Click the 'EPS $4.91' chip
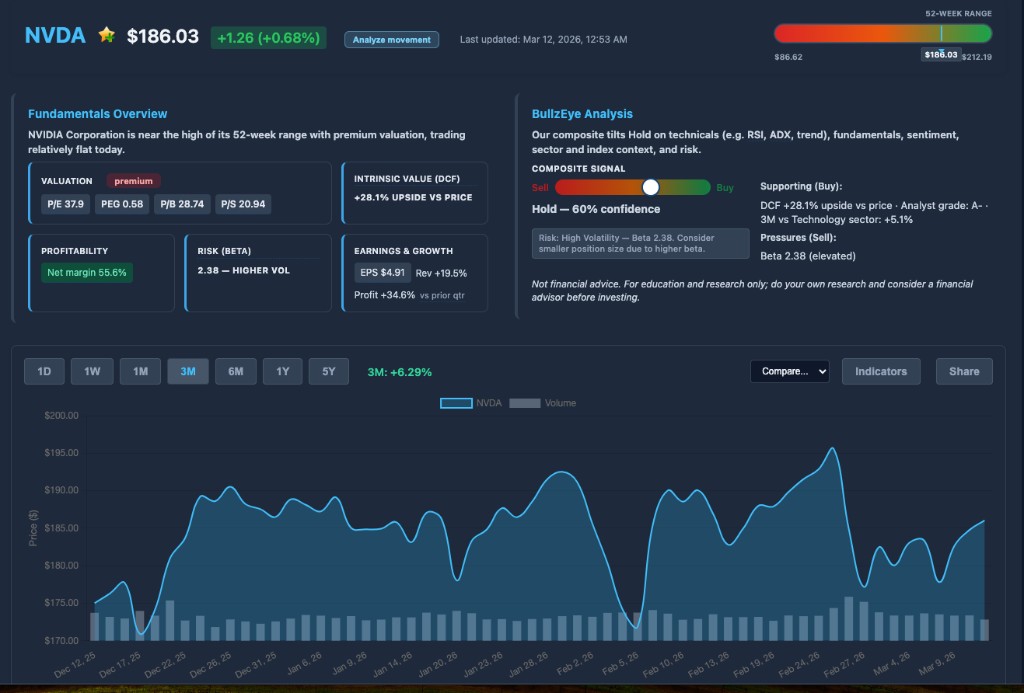Screen dimensions: 1024x693 pyautogui.click(x=382, y=273)
